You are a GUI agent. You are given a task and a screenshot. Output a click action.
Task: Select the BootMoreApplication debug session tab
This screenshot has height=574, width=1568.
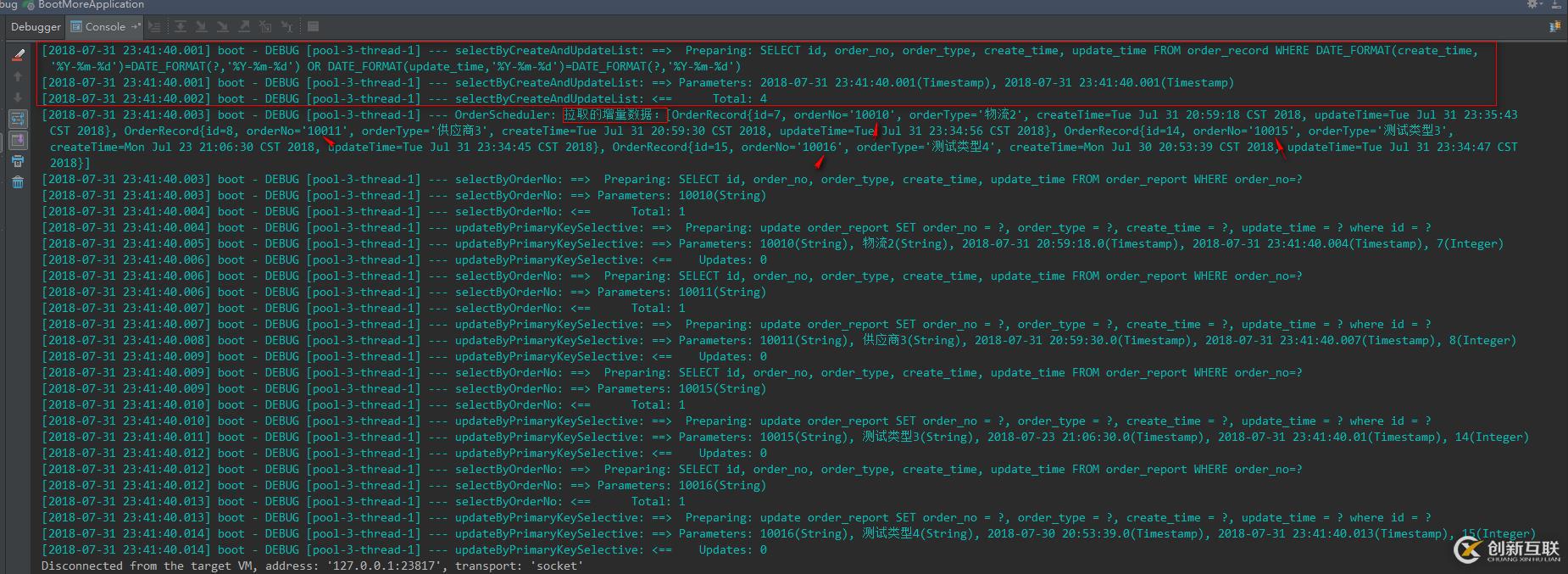click(x=82, y=4)
